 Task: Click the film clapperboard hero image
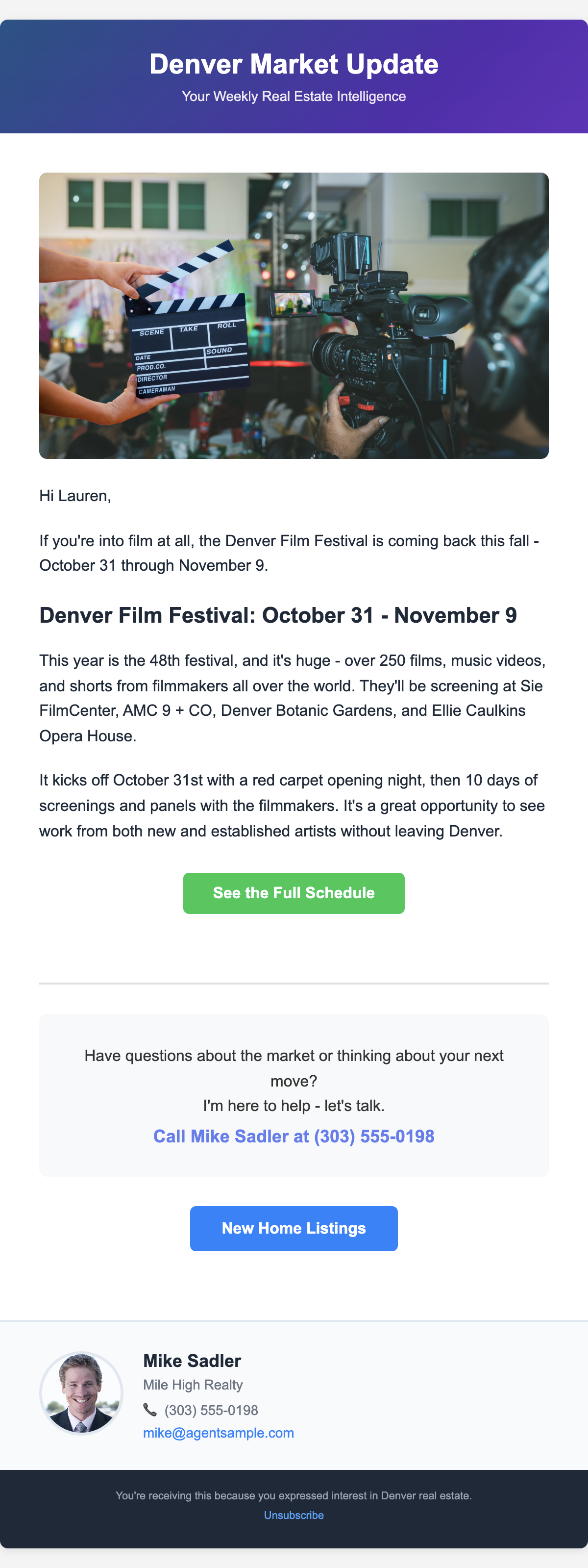pyautogui.click(x=294, y=315)
